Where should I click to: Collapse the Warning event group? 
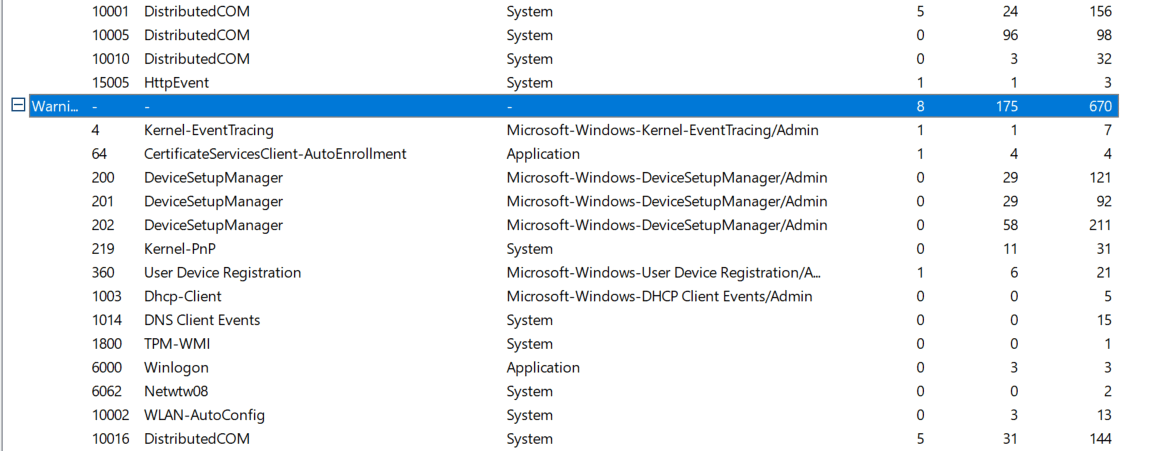[x=17, y=105]
